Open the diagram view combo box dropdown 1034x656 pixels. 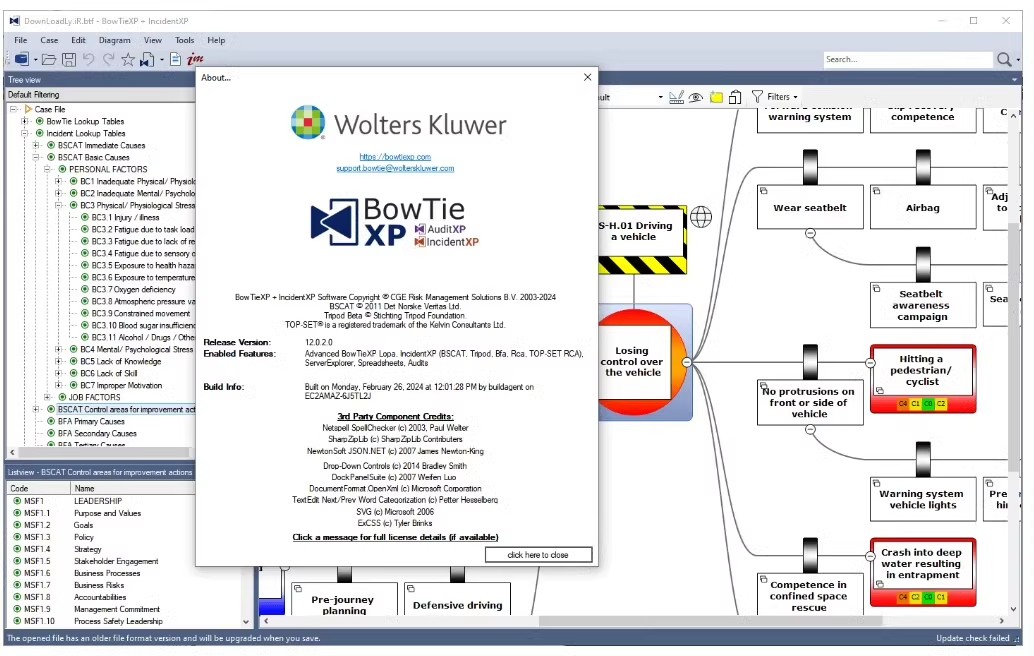[660, 98]
